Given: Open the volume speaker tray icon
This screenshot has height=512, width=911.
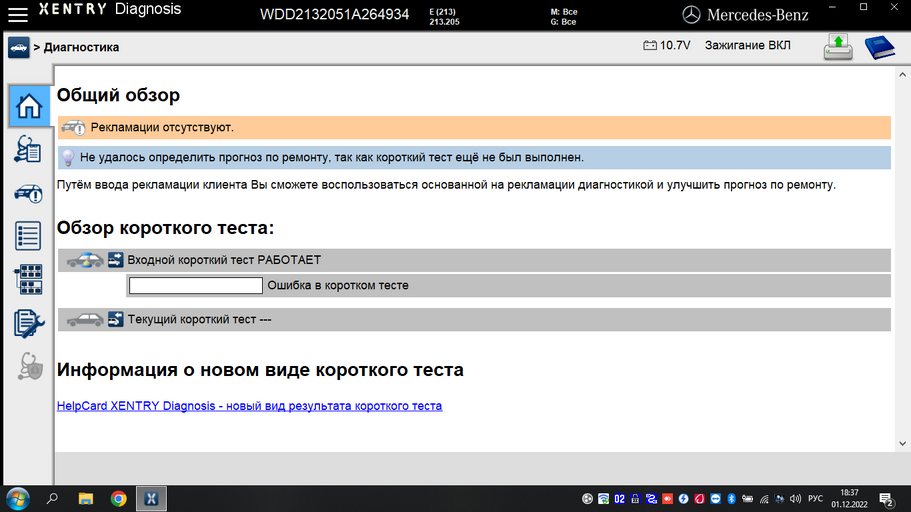Looking at the screenshot, I should click(795, 499).
